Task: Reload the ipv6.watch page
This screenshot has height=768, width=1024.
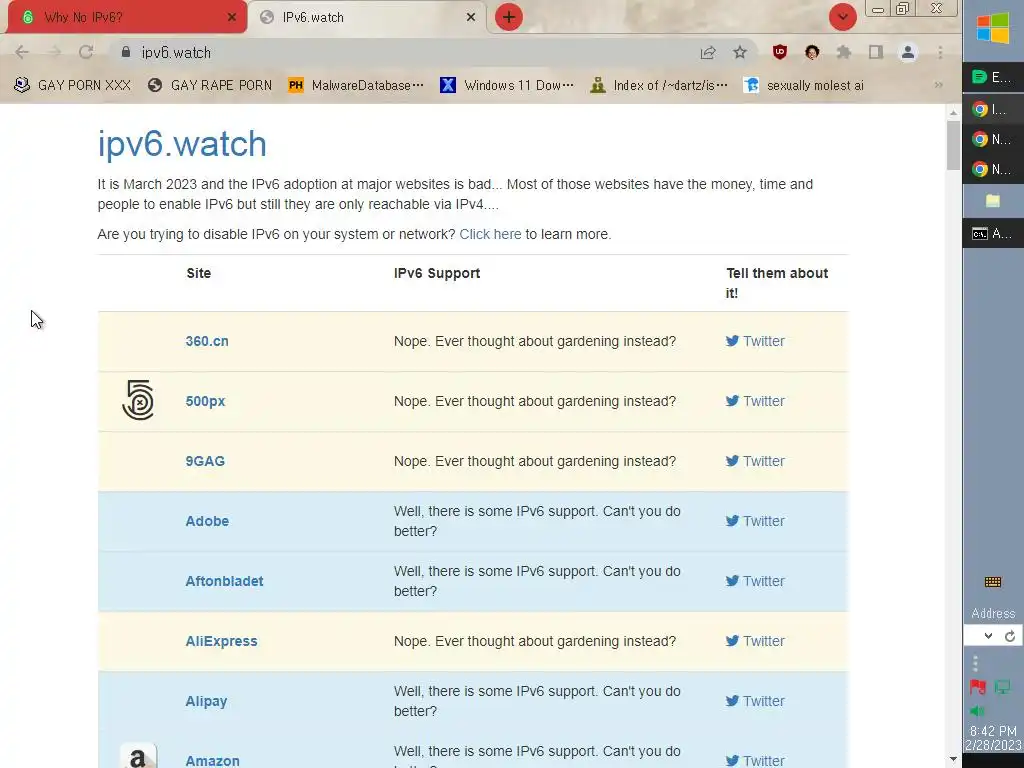Action: point(86,52)
